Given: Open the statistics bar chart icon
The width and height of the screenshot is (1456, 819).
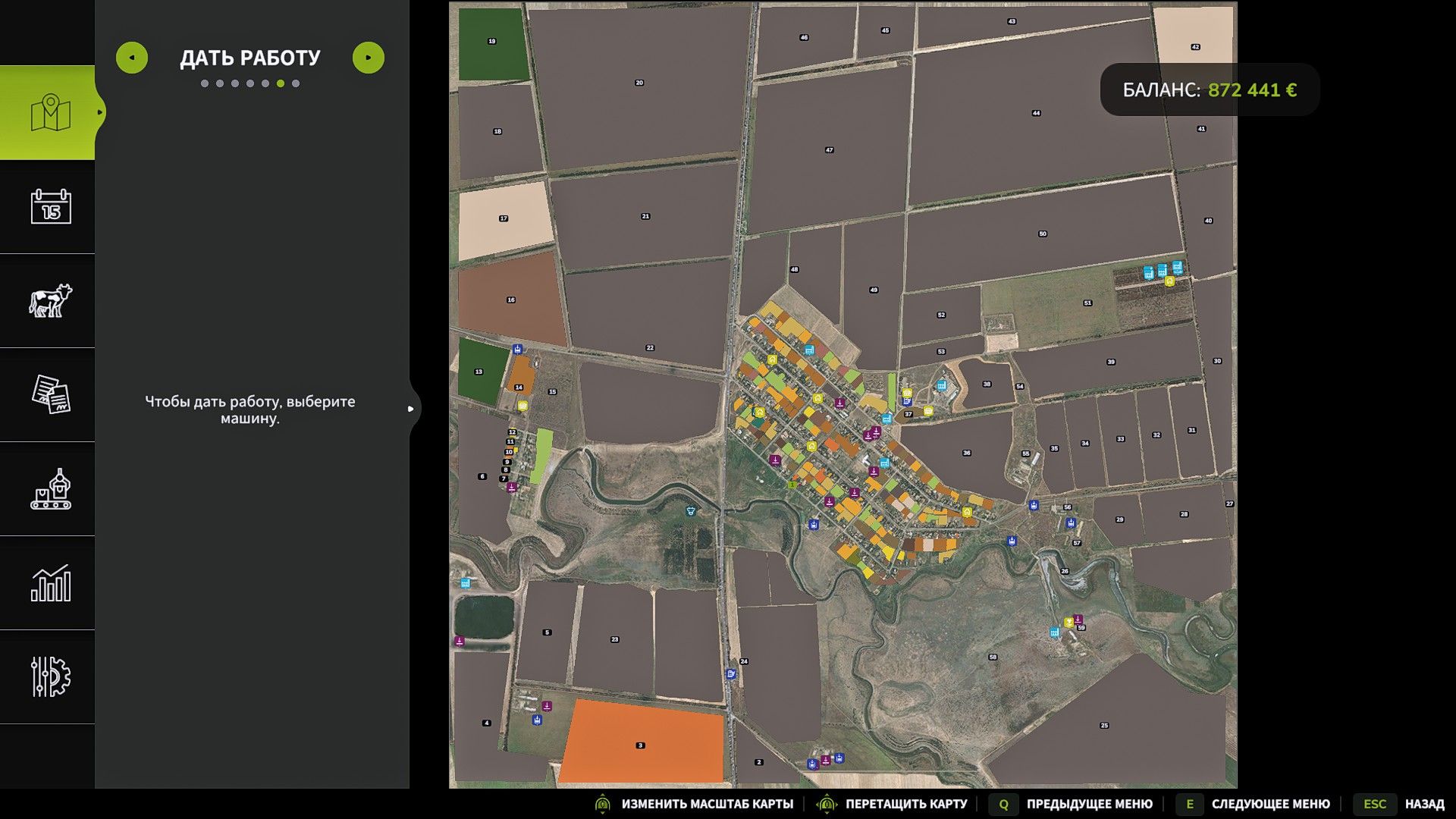Looking at the screenshot, I should 50,583.
